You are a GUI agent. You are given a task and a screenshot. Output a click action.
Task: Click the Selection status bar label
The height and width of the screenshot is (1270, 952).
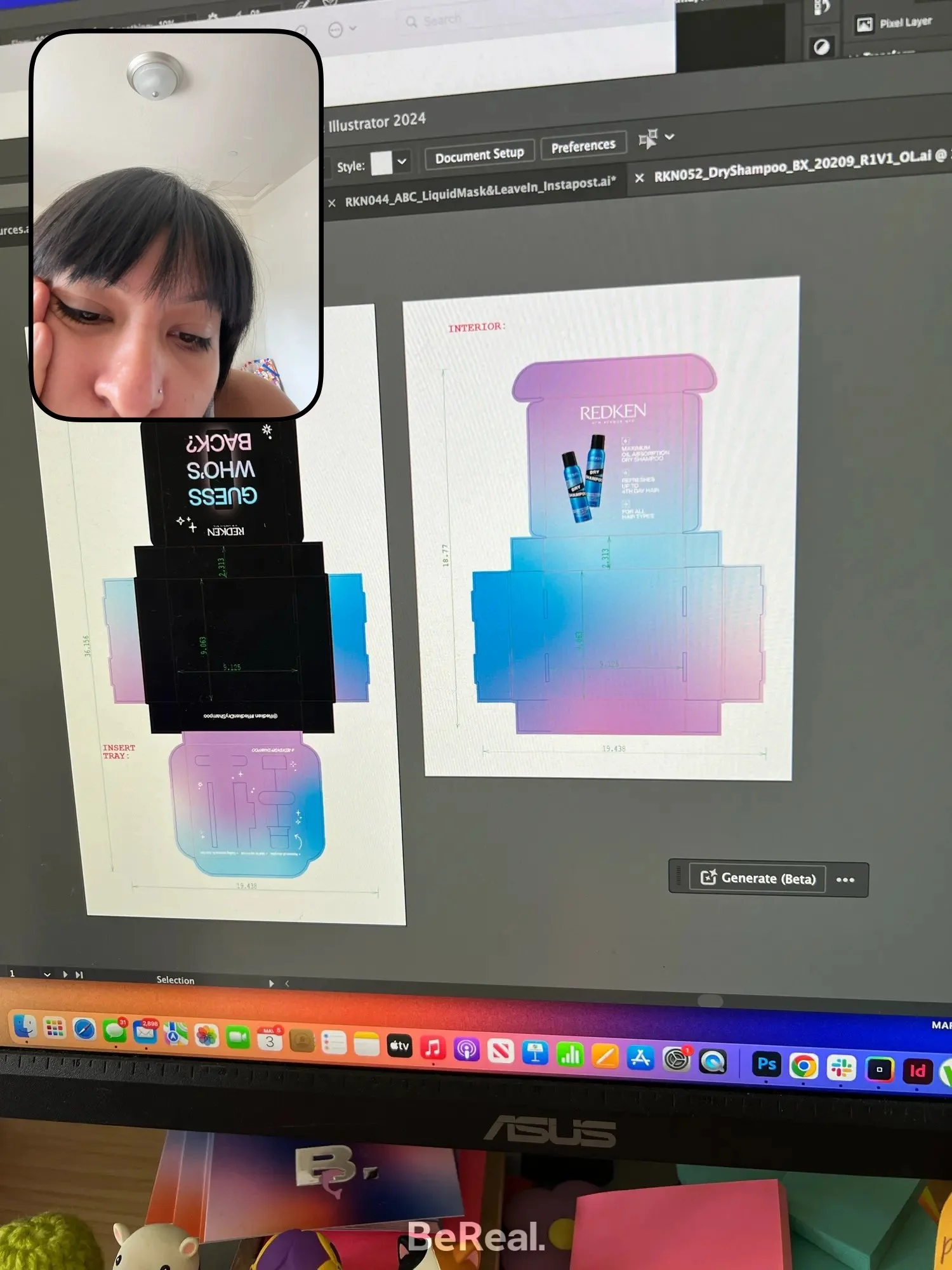(176, 980)
